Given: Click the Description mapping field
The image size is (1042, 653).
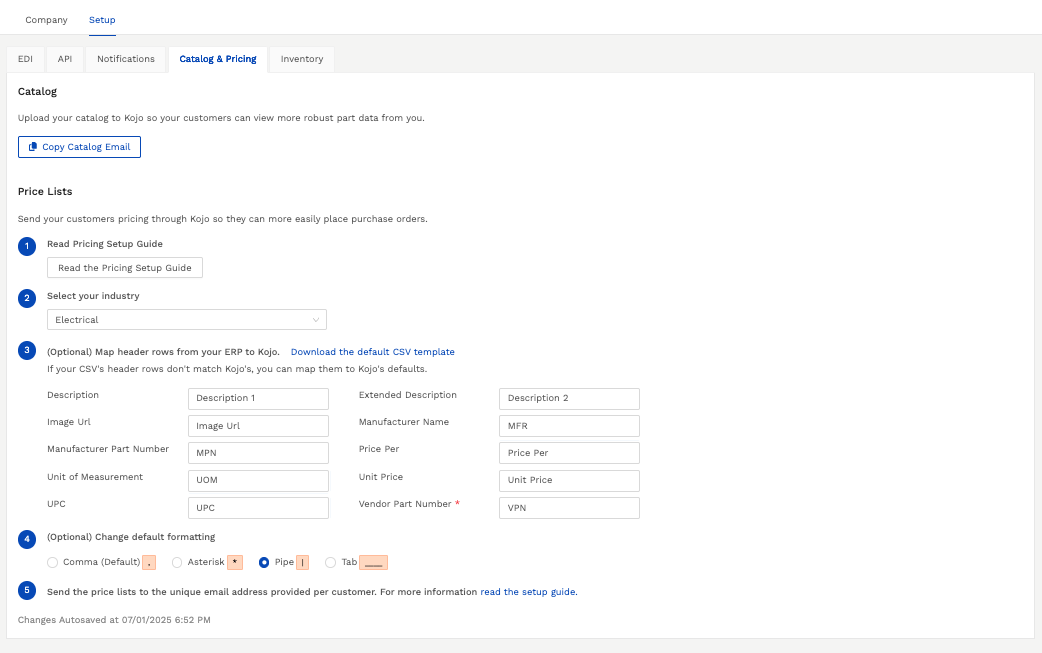Looking at the screenshot, I should (259, 399).
